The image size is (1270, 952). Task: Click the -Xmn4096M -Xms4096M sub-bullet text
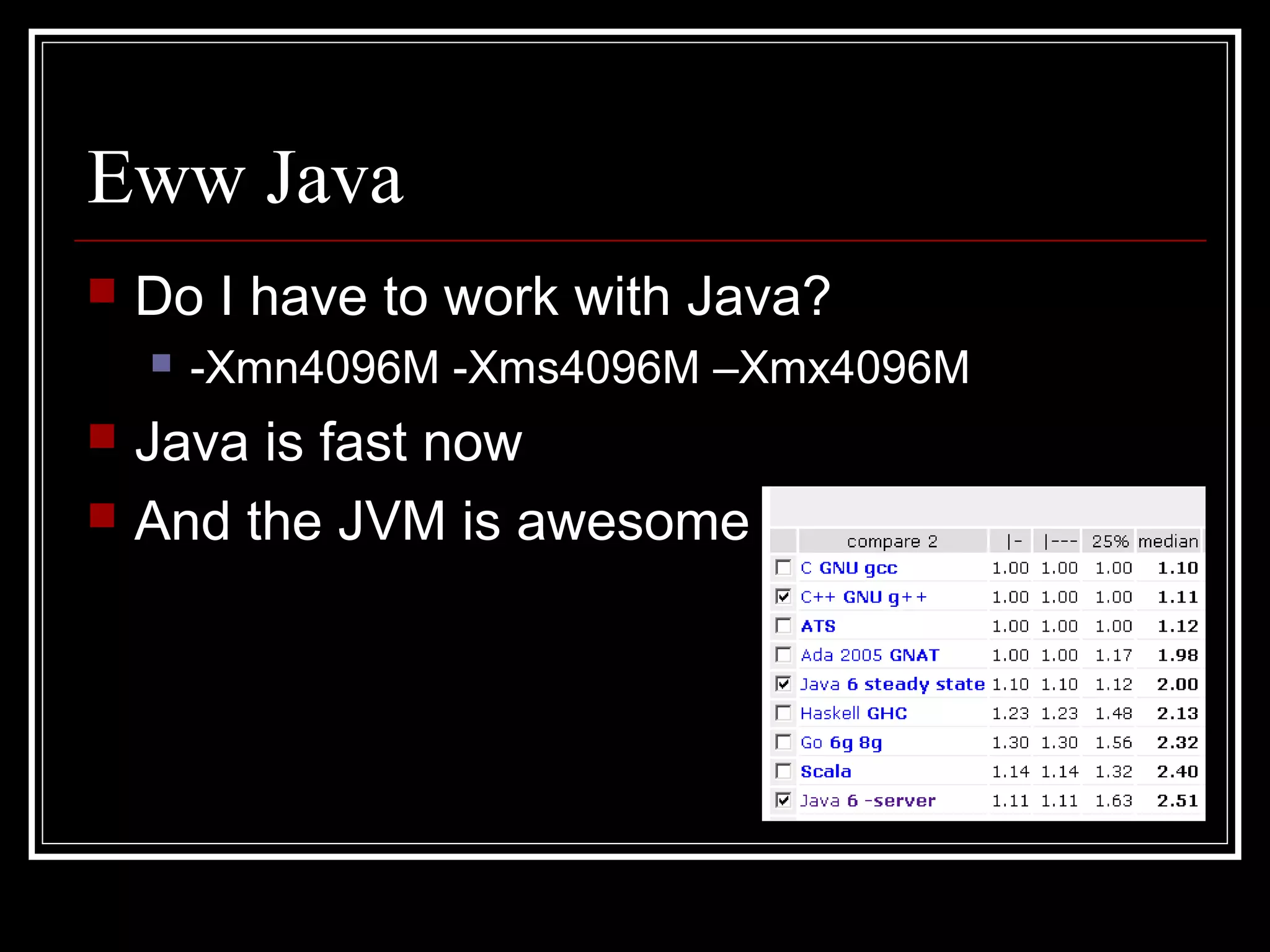point(579,368)
